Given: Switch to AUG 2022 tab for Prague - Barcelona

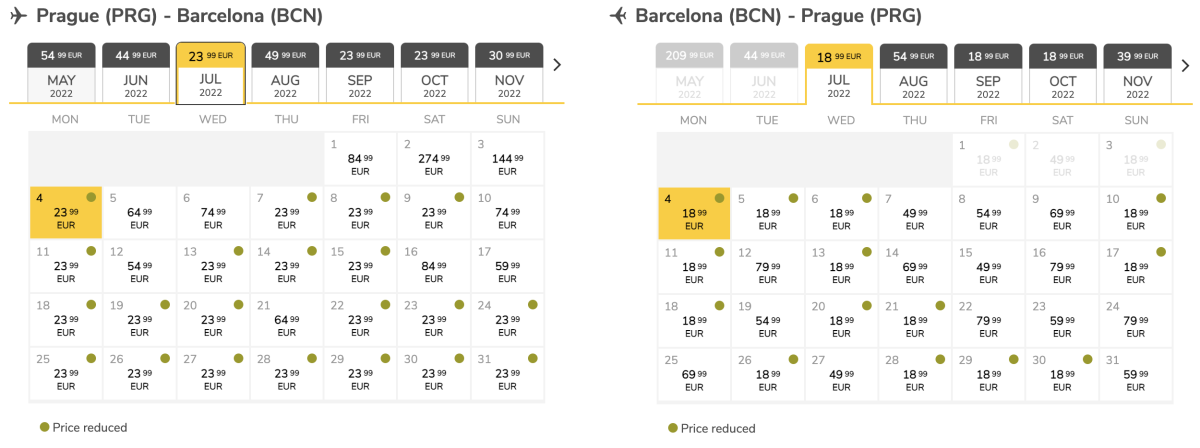Looking at the screenshot, I should click(285, 74).
